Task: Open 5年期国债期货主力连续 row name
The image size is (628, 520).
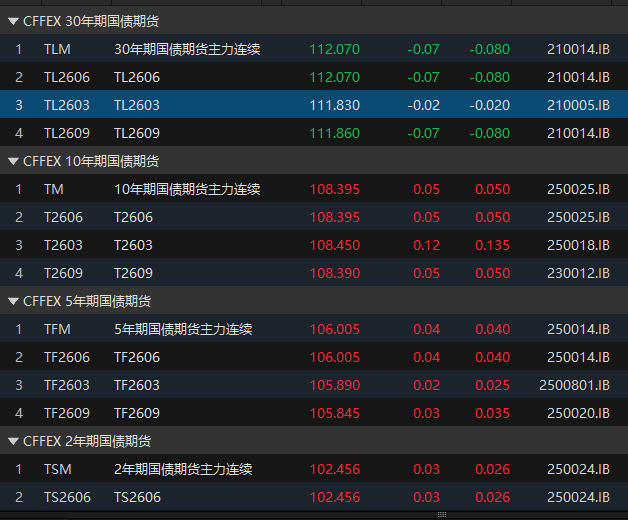Action: click(x=183, y=329)
